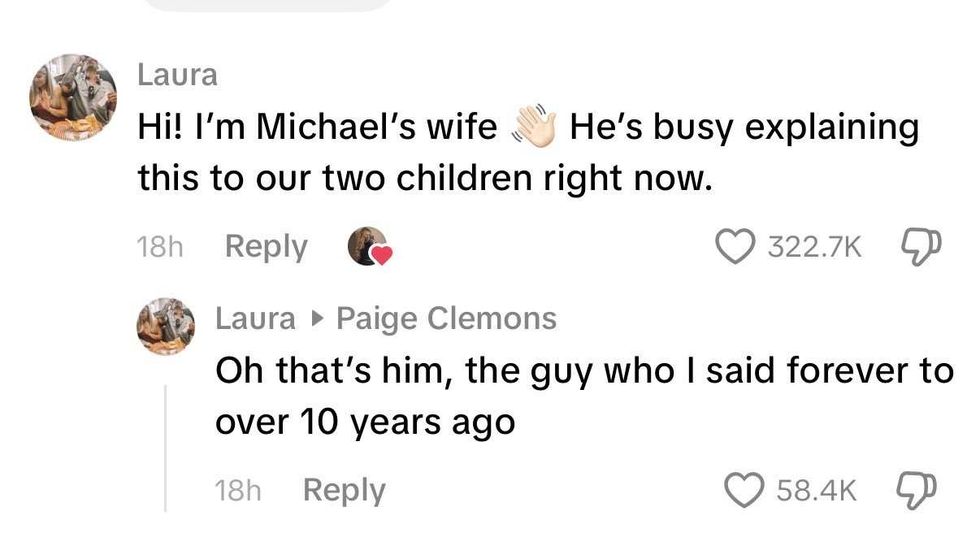Reply to the "over 10 years ago" comment

point(343,490)
